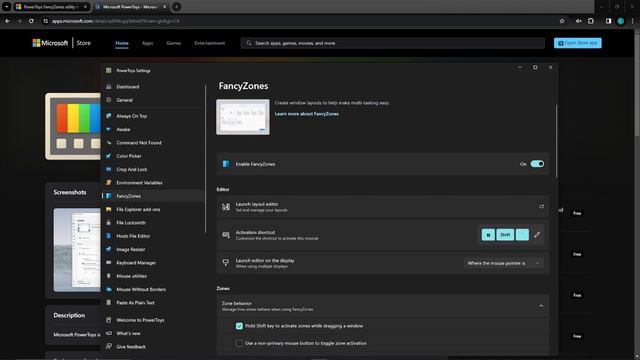Open external link icon on Launch layout editor
The image size is (640, 360).
coord(542,207)
